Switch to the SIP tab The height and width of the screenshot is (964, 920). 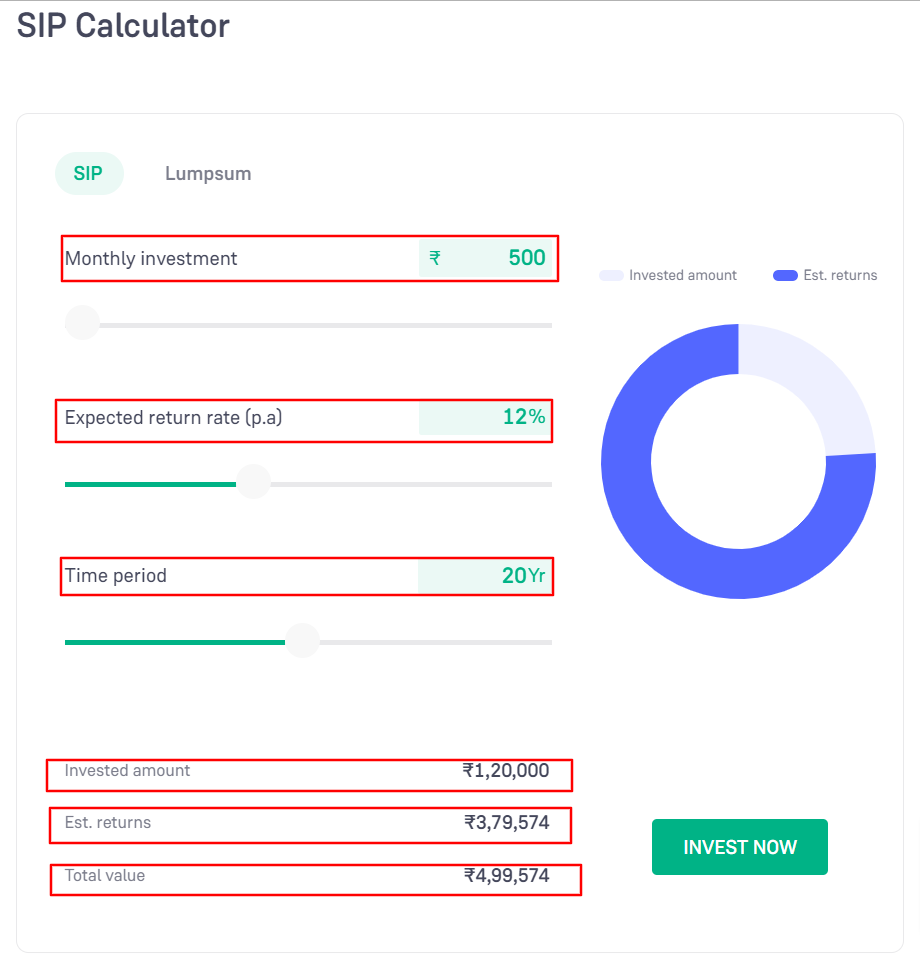tap(88, 174)
